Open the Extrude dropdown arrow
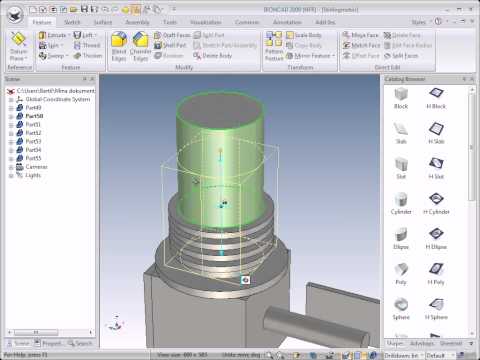 coord(69,35)
